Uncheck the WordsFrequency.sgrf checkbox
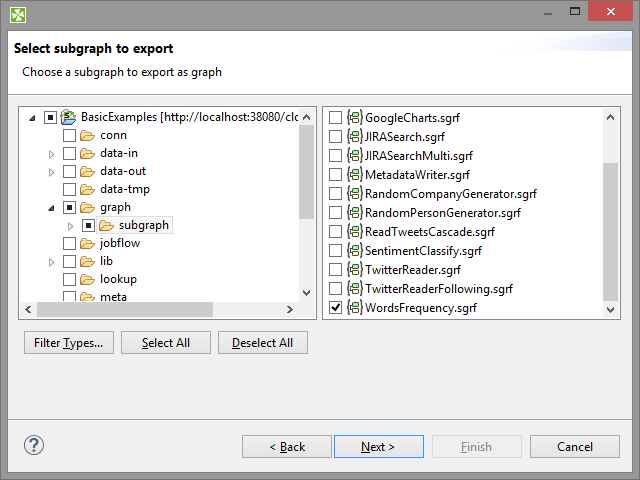This screenshot has height=480, width=640. [335, 307]
